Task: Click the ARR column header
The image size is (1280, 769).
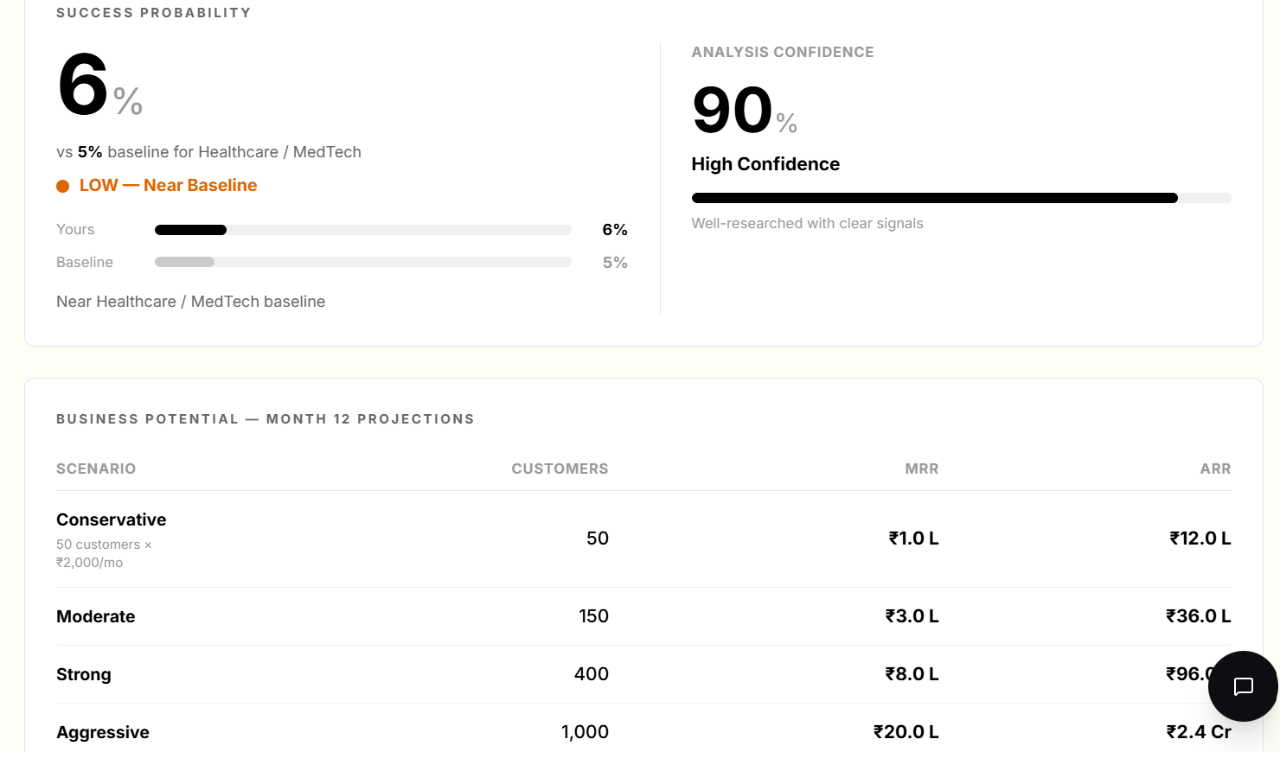Action: coord(1215,469)
